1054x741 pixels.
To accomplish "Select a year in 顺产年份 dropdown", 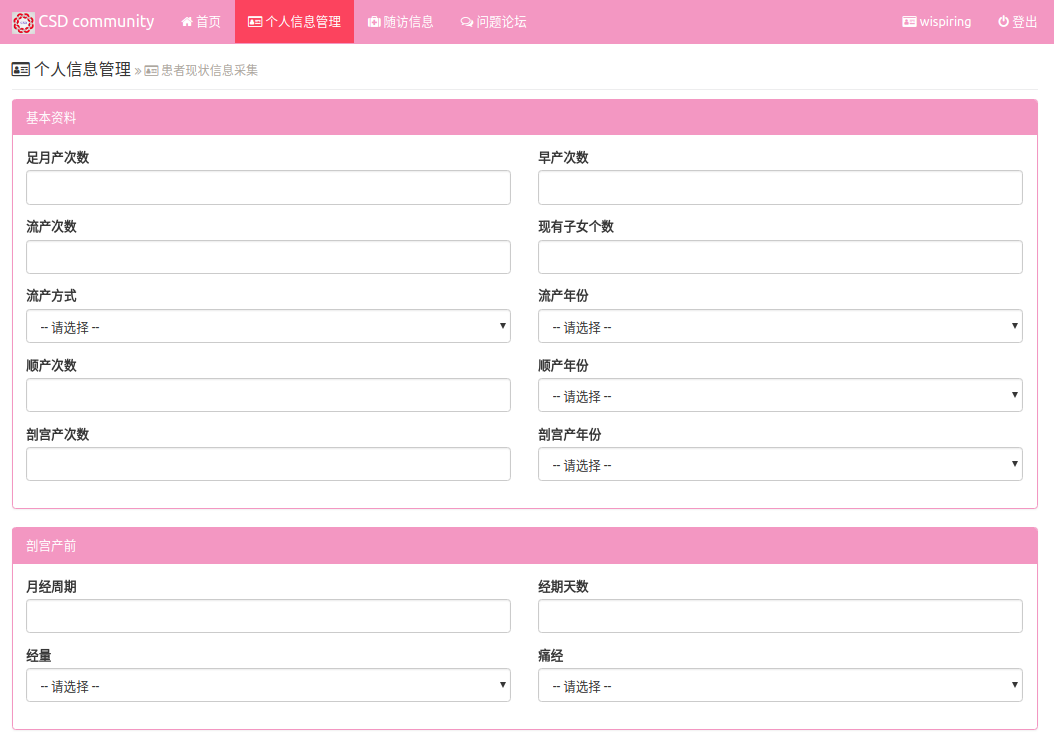I will click(780, 395).
